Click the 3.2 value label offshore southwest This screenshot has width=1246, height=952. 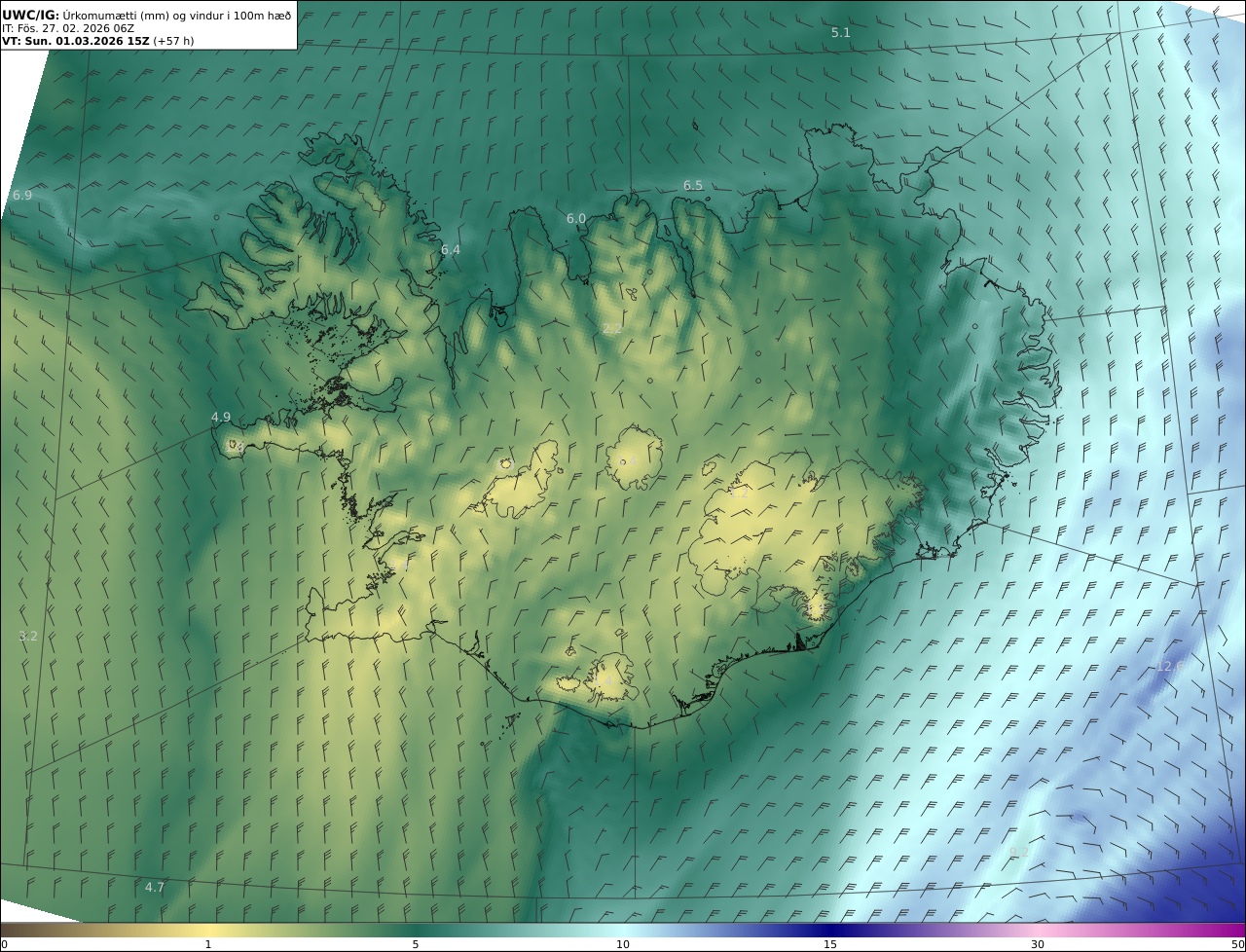pos(28,636)
